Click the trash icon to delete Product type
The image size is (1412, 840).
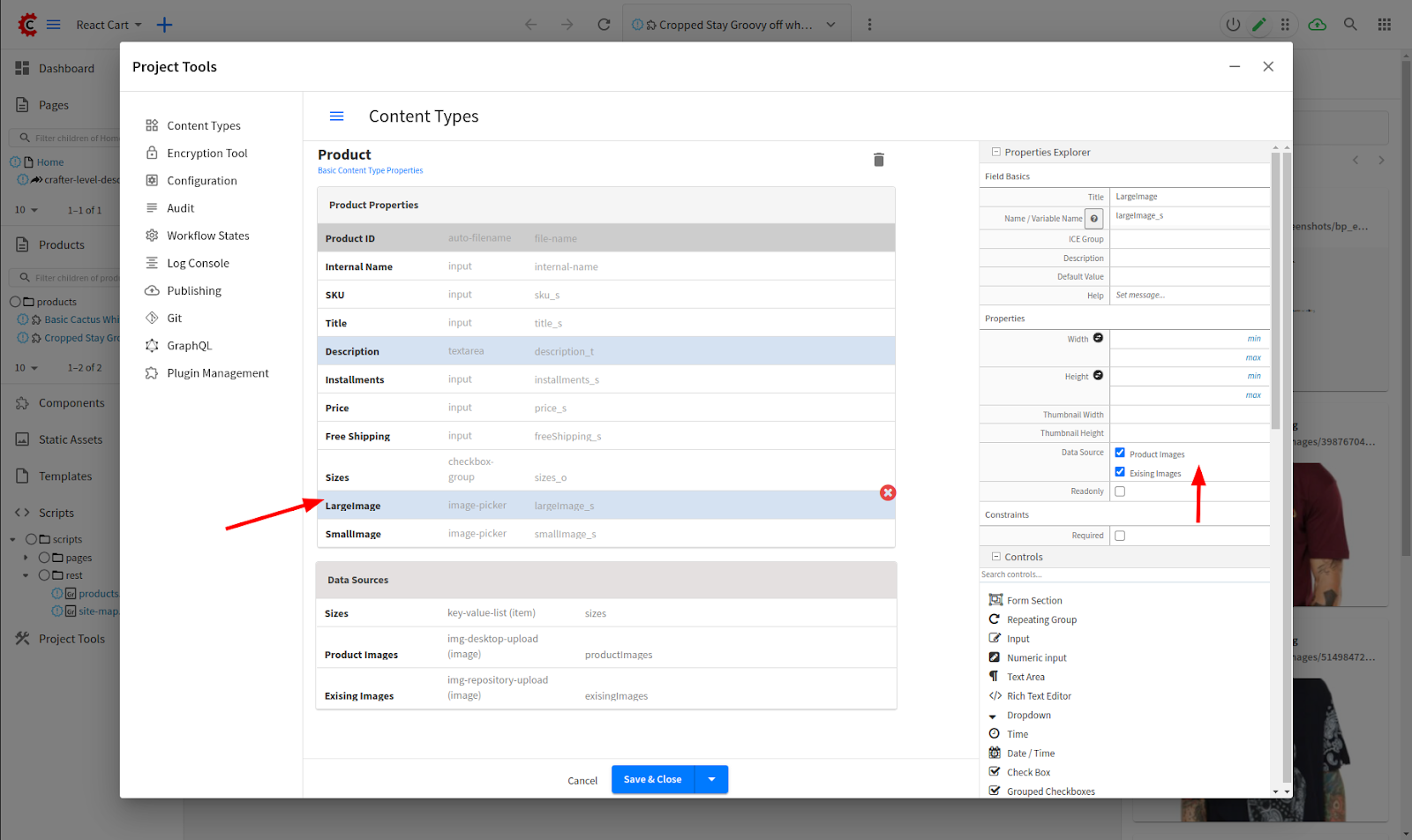tap(878, 160)
